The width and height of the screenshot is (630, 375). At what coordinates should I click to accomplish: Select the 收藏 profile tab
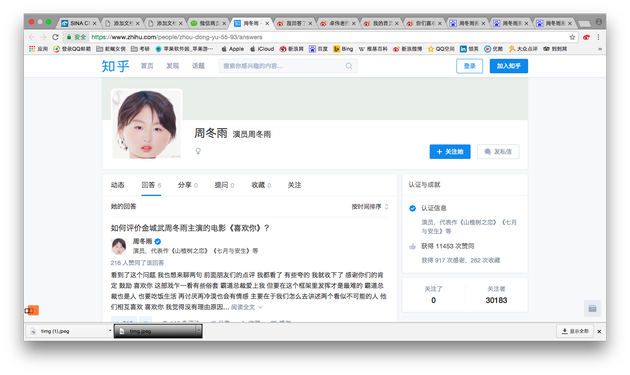coord(261,185)
